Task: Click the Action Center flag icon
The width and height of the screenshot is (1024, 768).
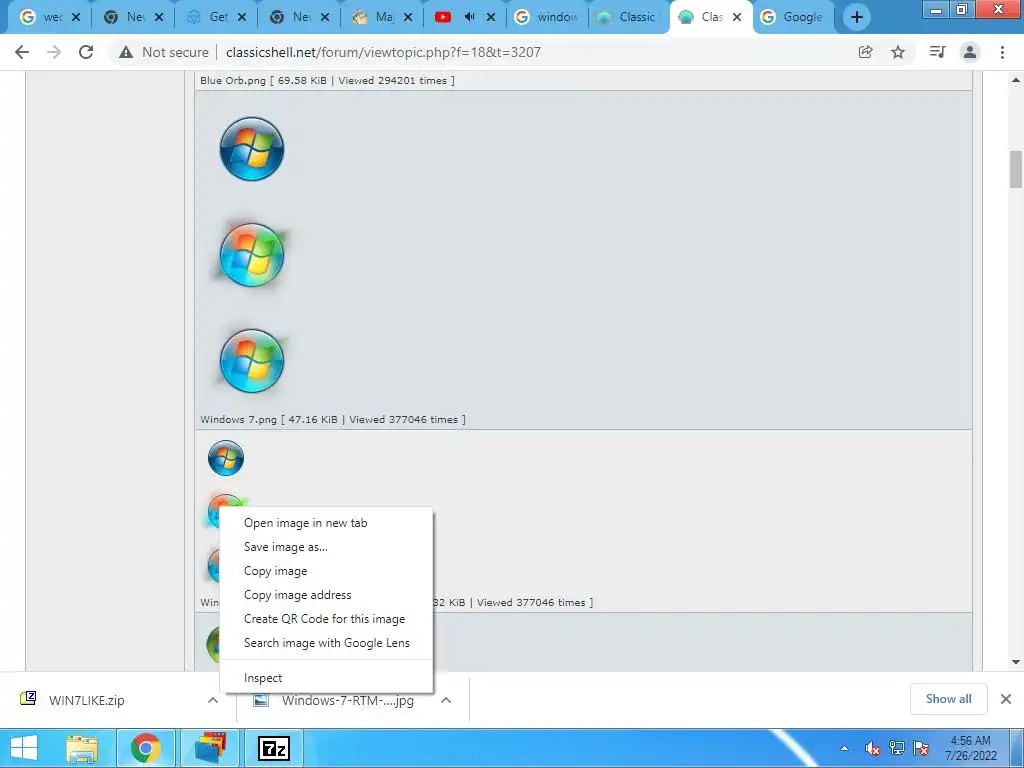Action: [x=921, y=748]
